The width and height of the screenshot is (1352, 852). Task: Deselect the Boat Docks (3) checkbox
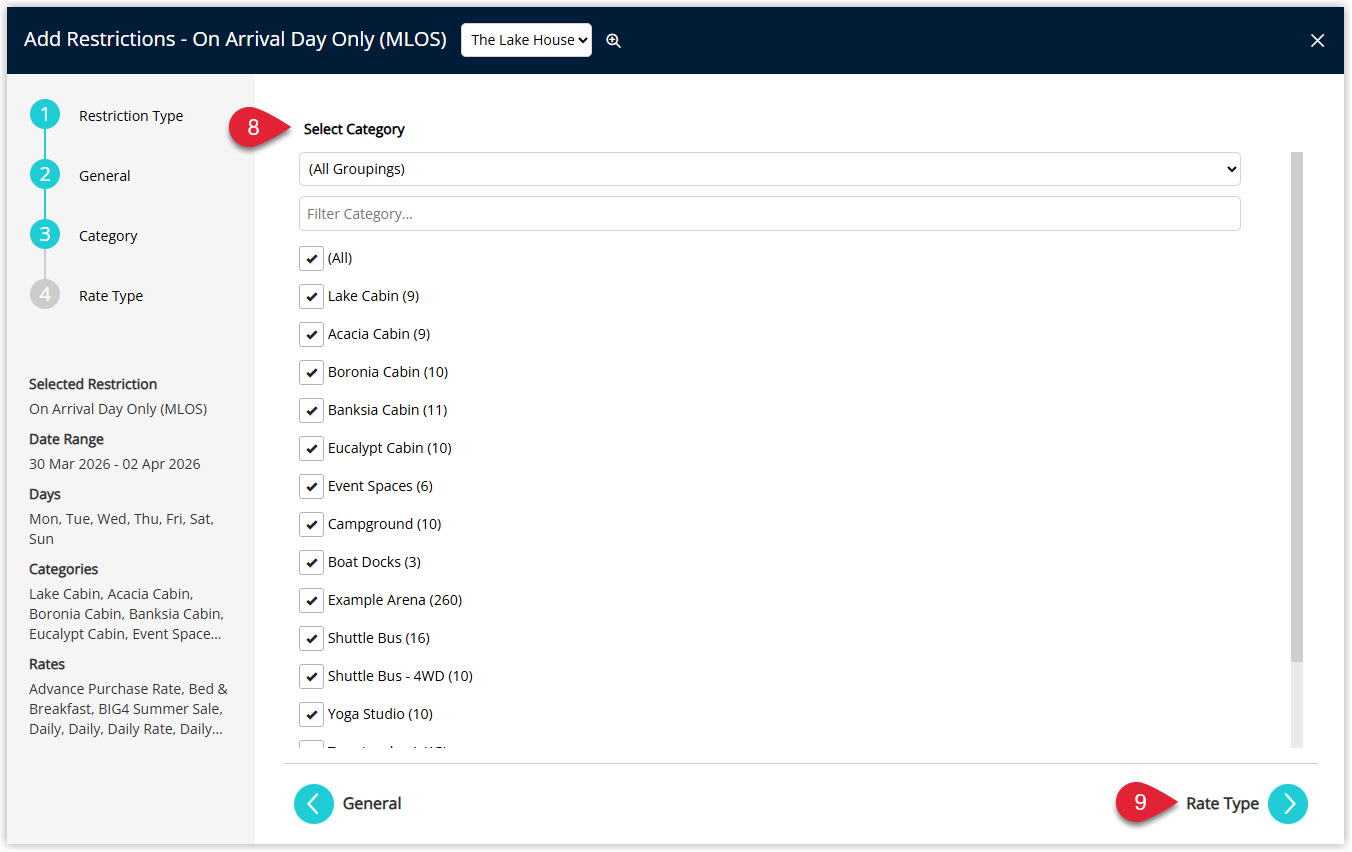(312, 562)
